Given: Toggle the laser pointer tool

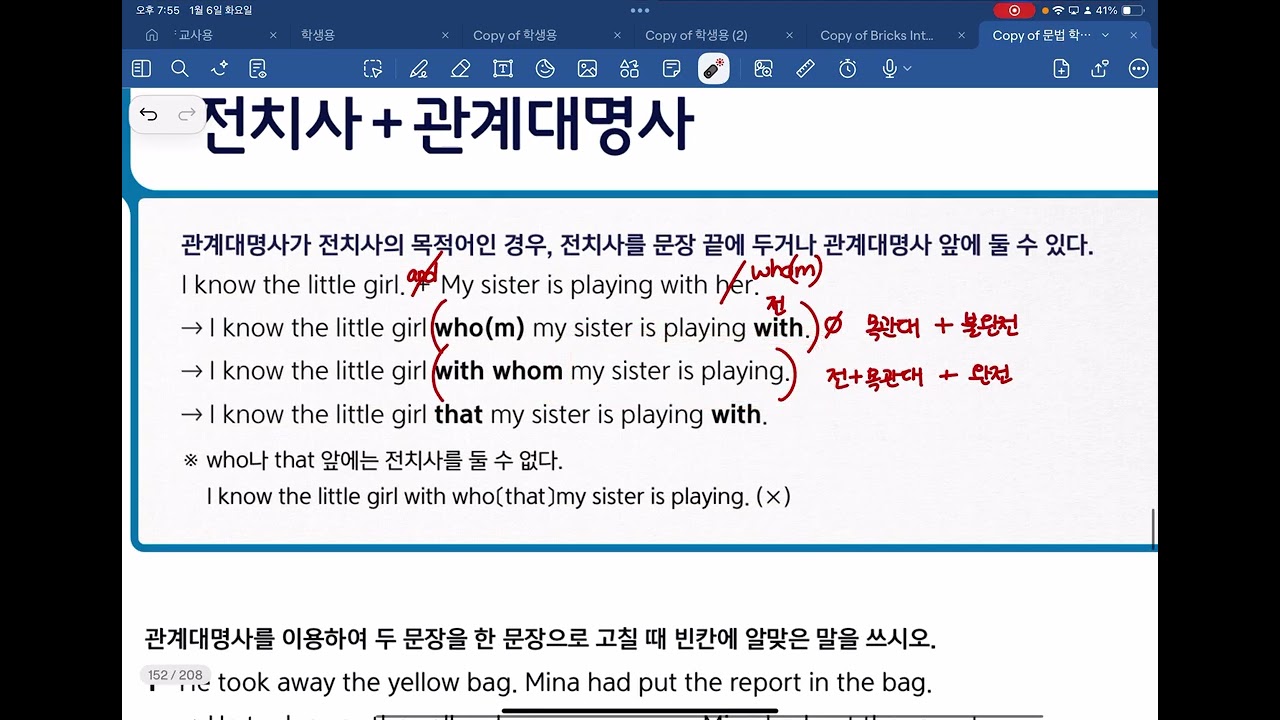Looking at the screenshot, I should click(713, 69).
